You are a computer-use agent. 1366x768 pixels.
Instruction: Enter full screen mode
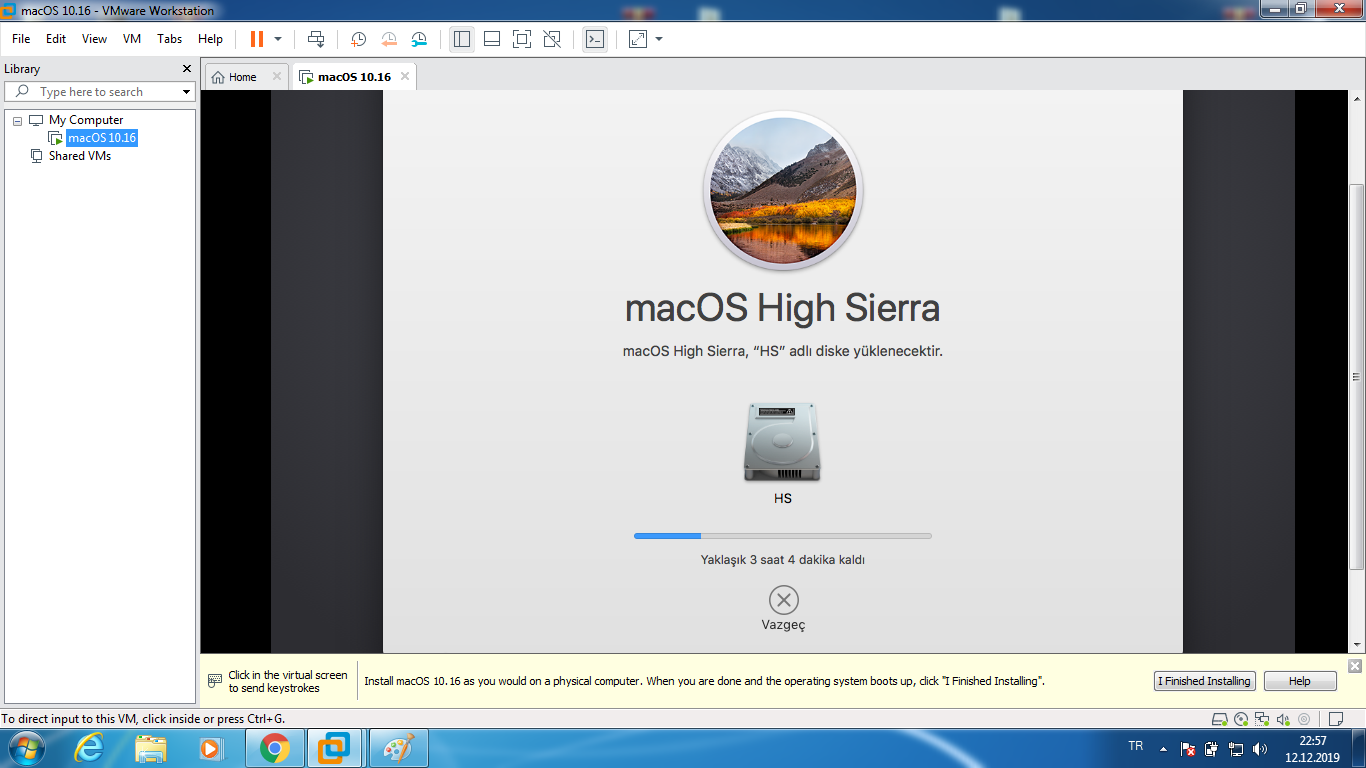522,39
